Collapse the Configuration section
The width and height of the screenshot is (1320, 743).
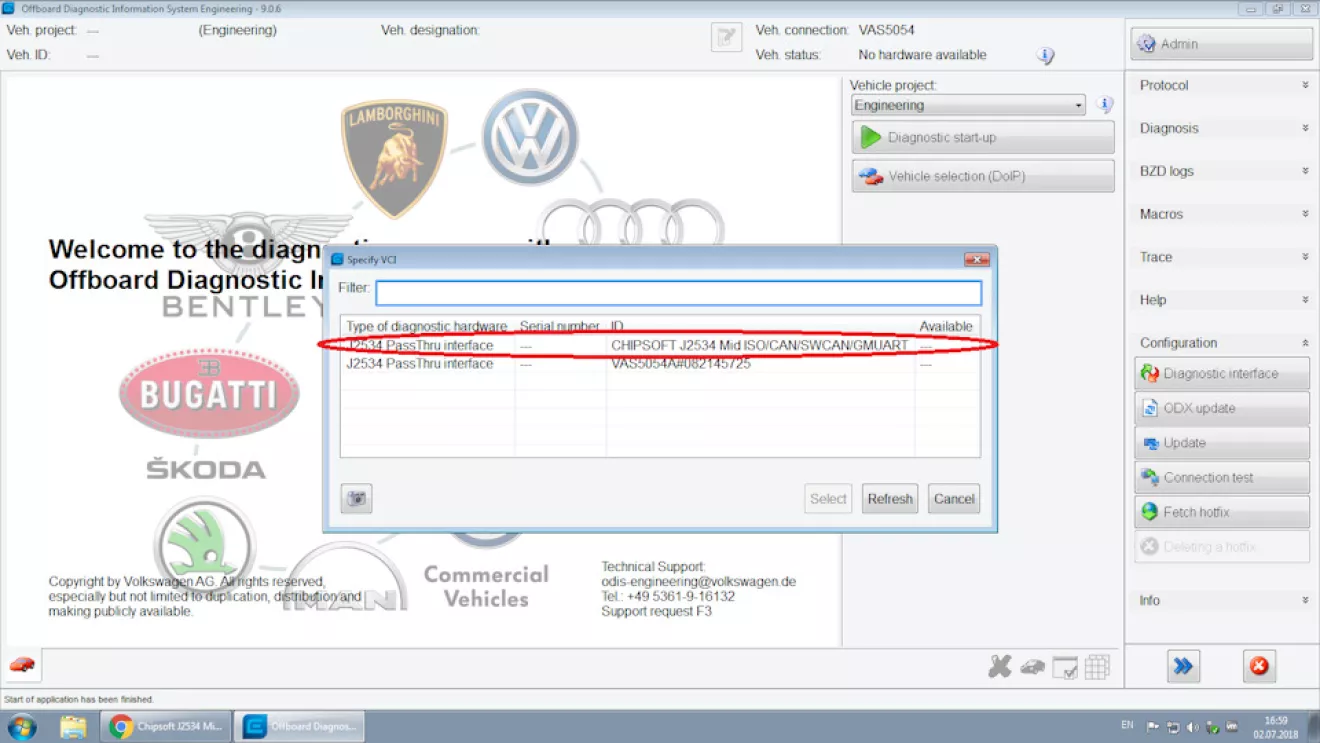coord(1224,343)
